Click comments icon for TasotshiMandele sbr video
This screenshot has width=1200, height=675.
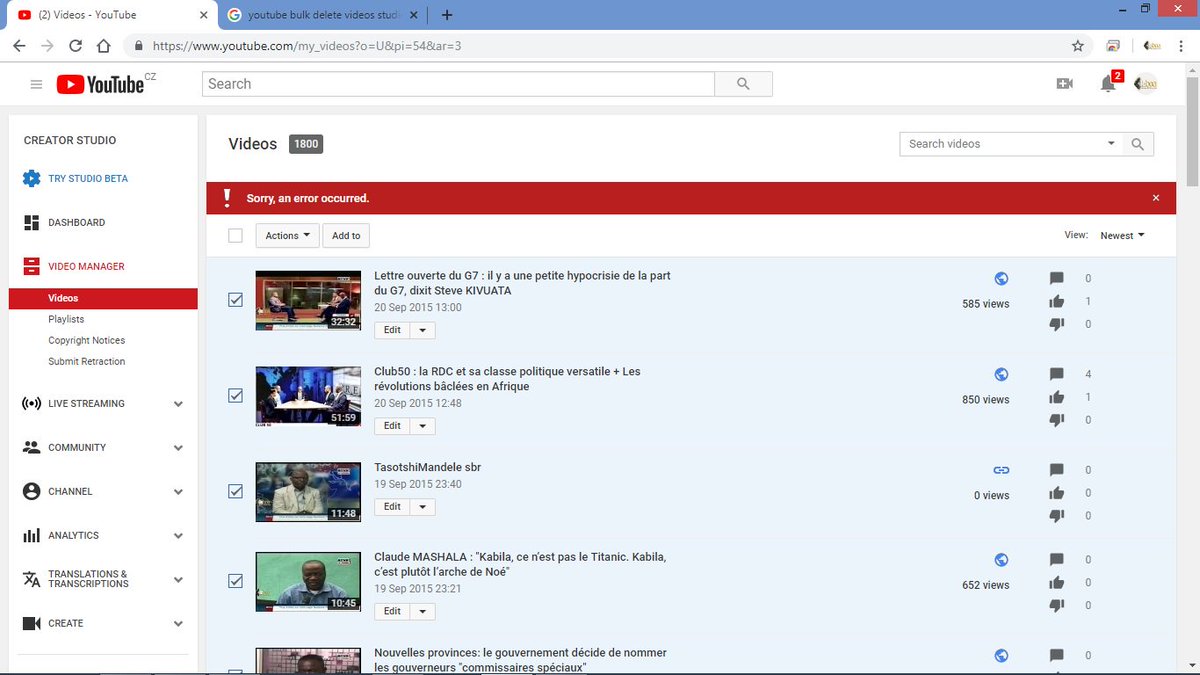(1057, 470)
